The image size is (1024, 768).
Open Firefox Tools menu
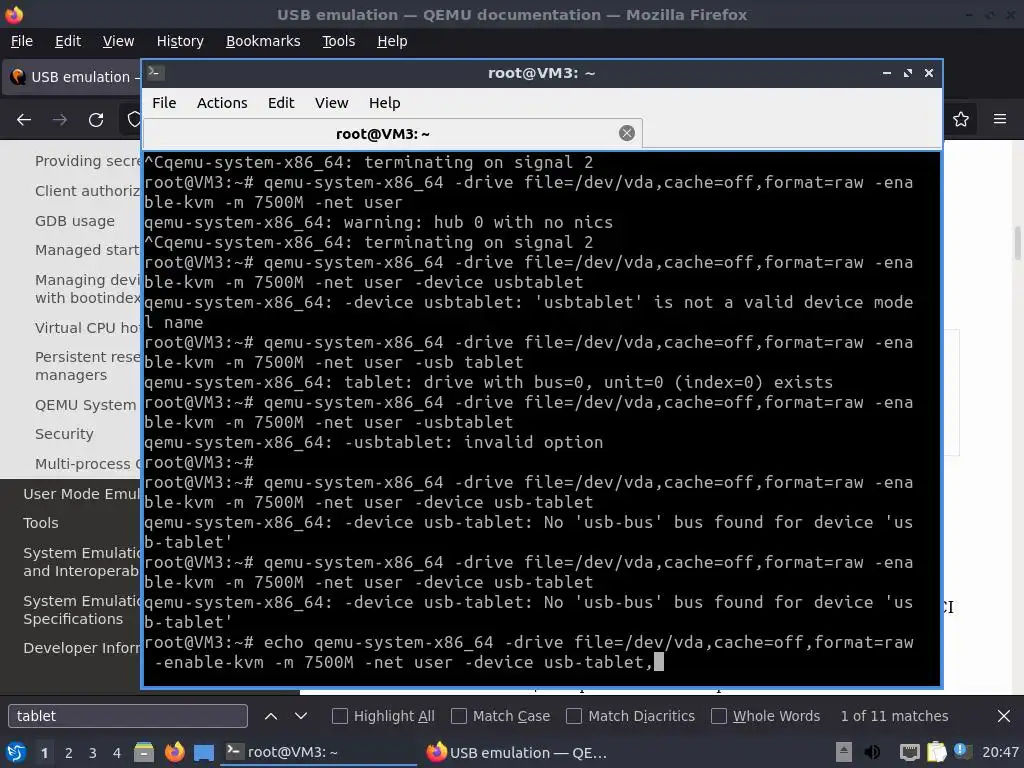tap(338, 41)
